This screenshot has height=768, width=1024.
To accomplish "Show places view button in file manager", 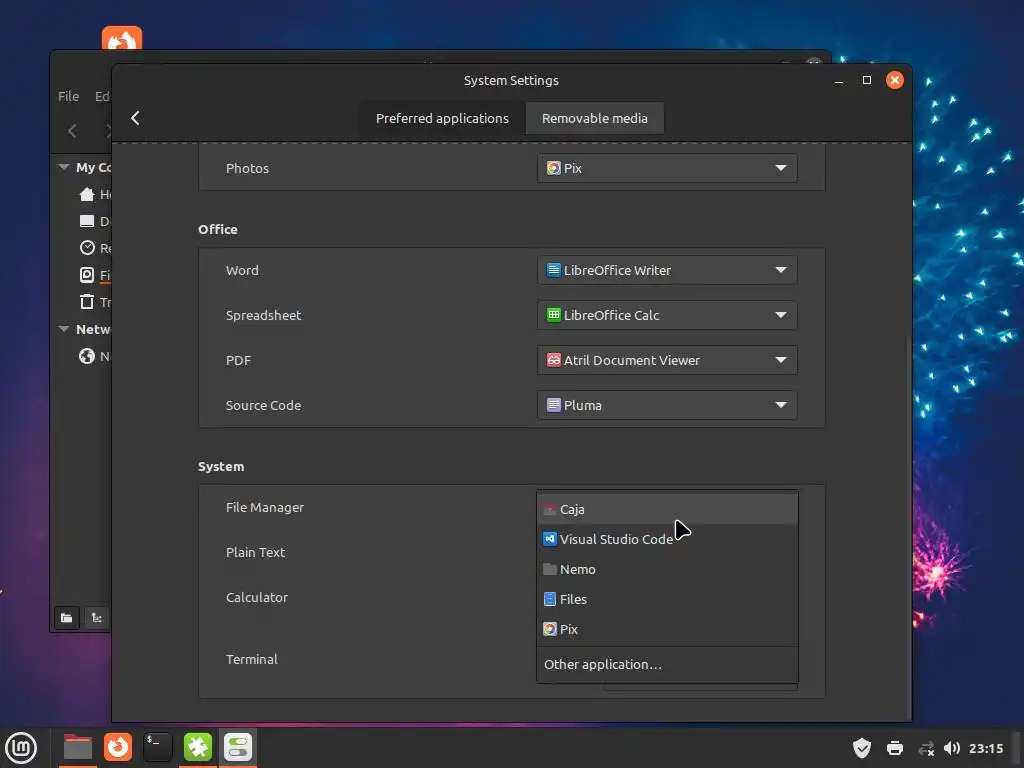I will click(x=67, y=618).
